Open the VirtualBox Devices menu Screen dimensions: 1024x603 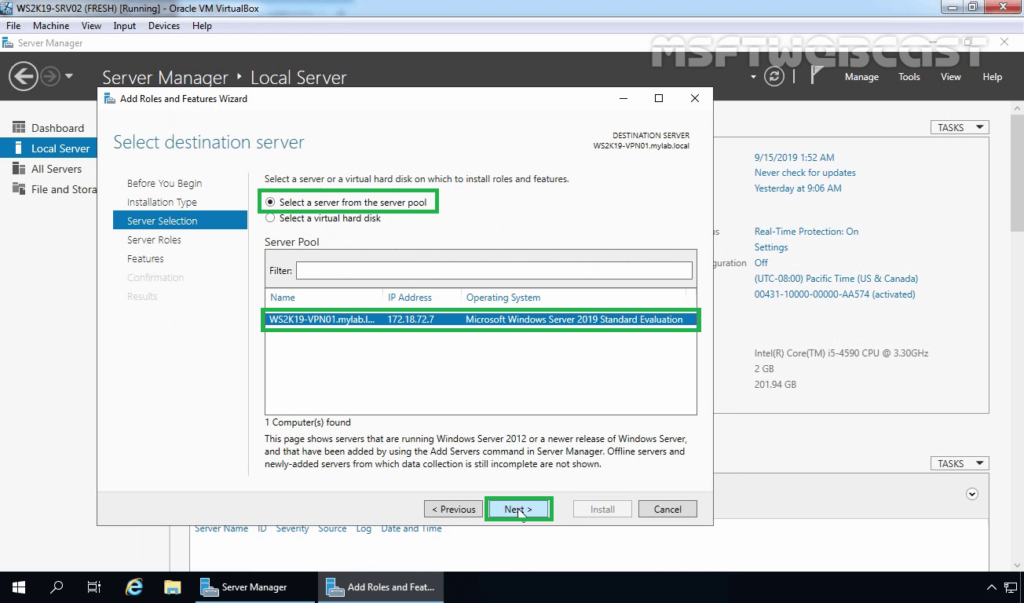164,25
